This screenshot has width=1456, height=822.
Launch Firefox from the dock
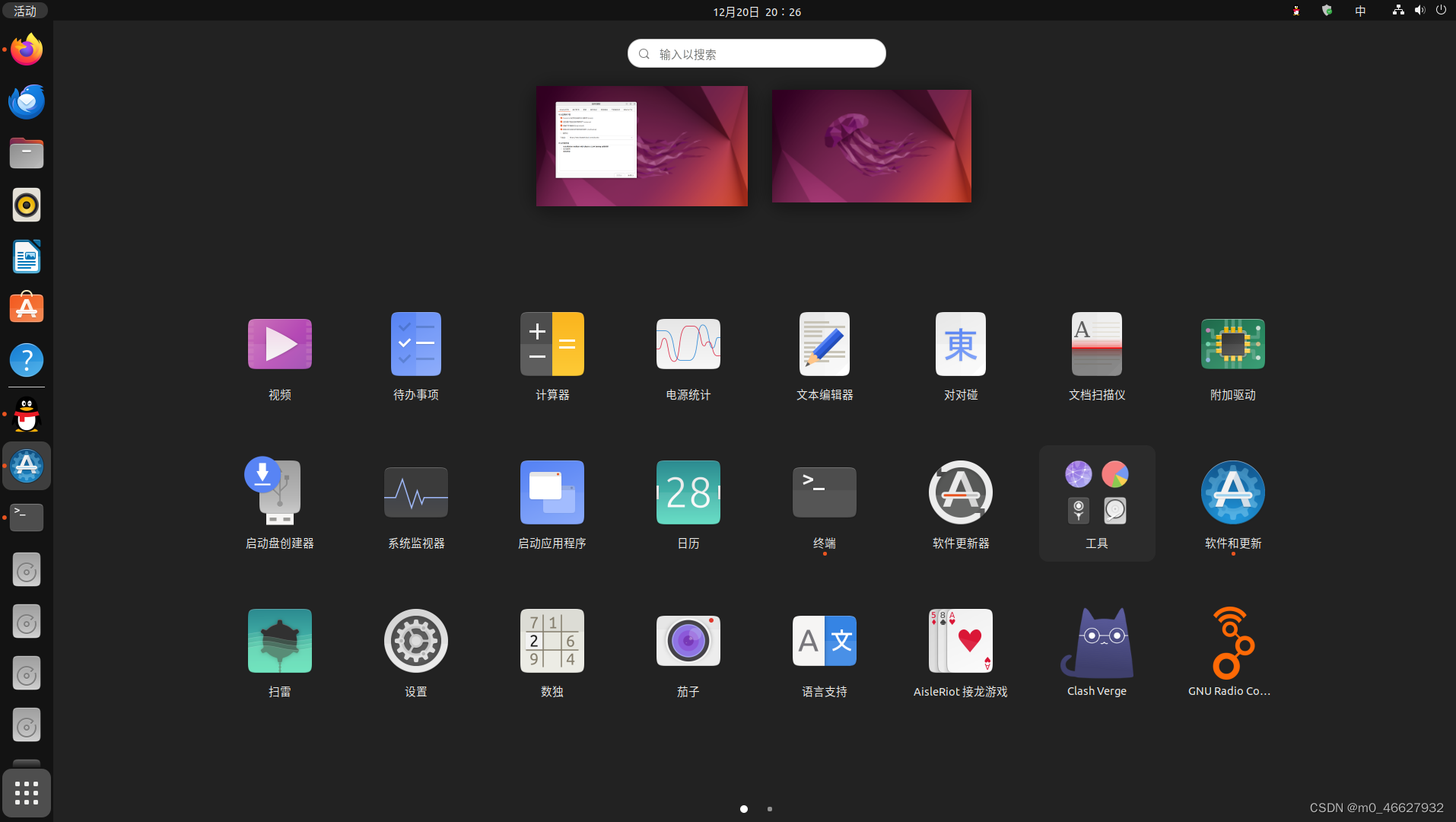[x=26, y=49]
